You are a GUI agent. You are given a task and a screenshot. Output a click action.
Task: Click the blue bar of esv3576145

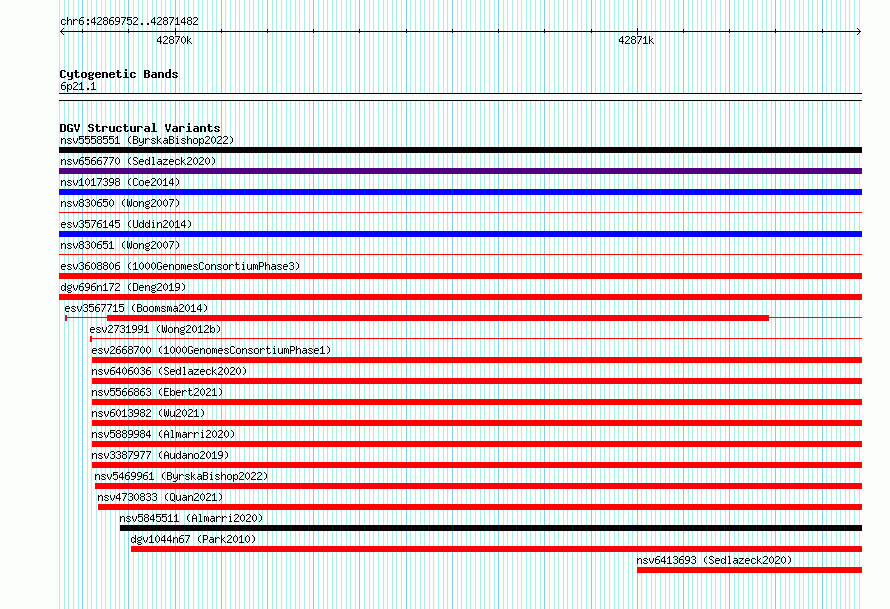click(460, 234)
